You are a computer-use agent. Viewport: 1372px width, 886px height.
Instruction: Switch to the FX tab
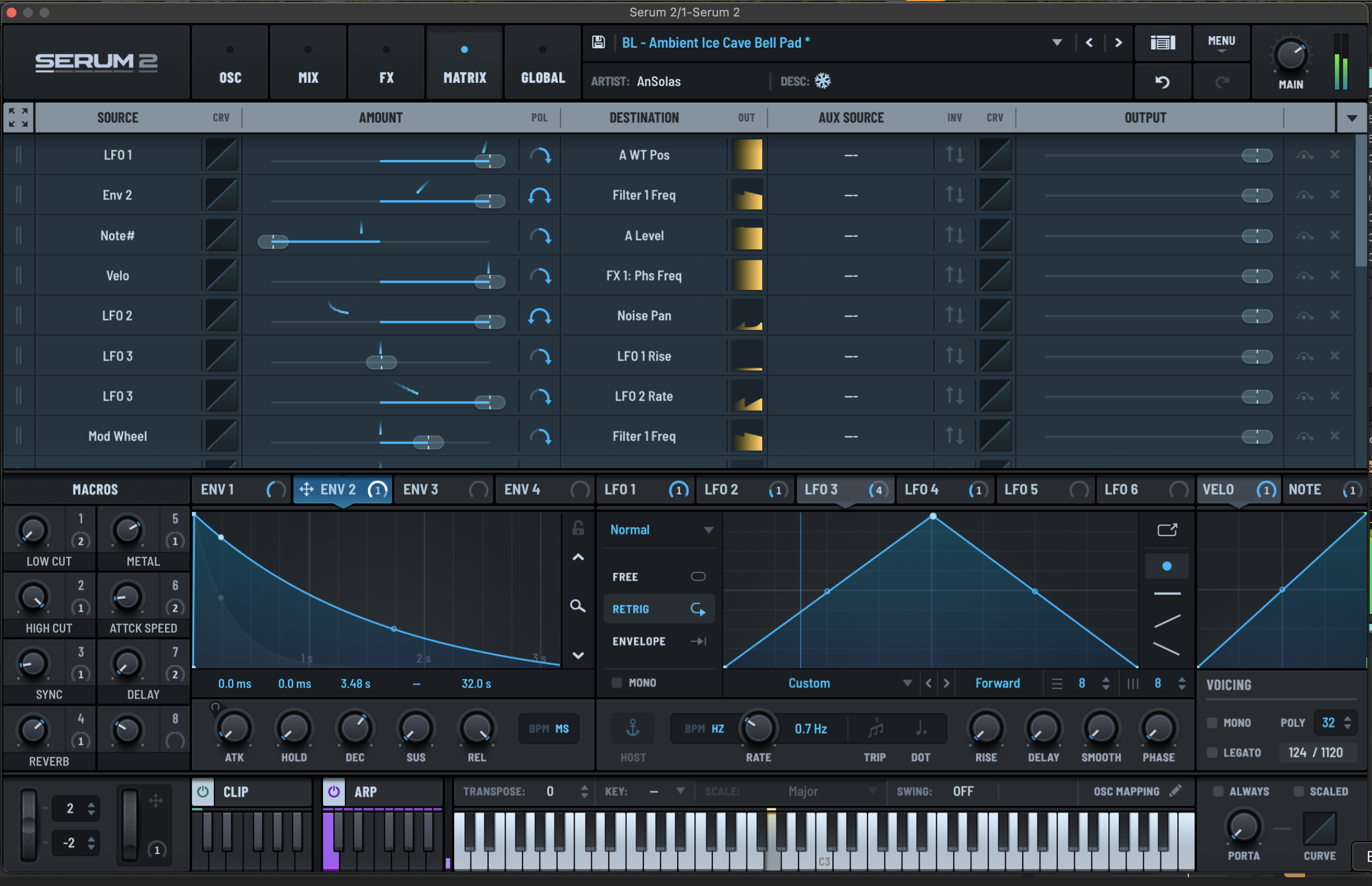point(387,63)
